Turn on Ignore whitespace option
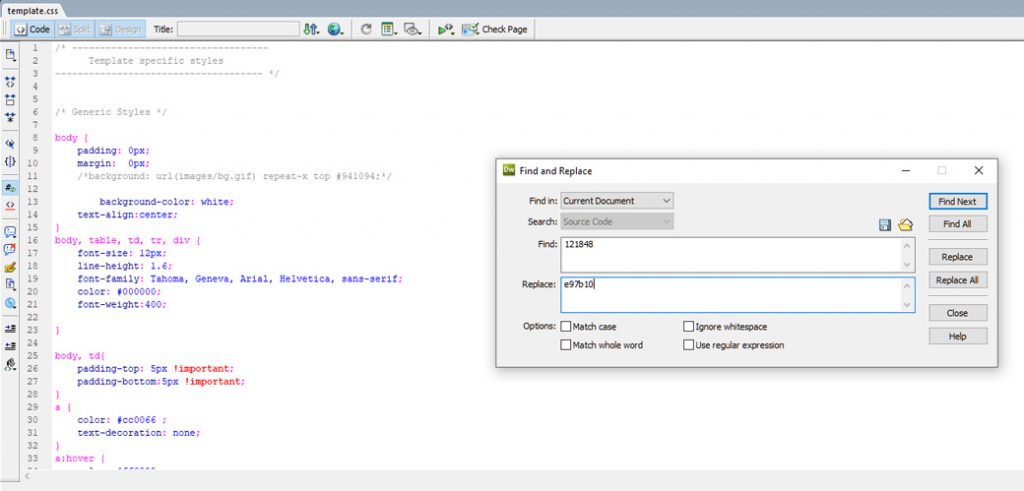 pos(688,327)
